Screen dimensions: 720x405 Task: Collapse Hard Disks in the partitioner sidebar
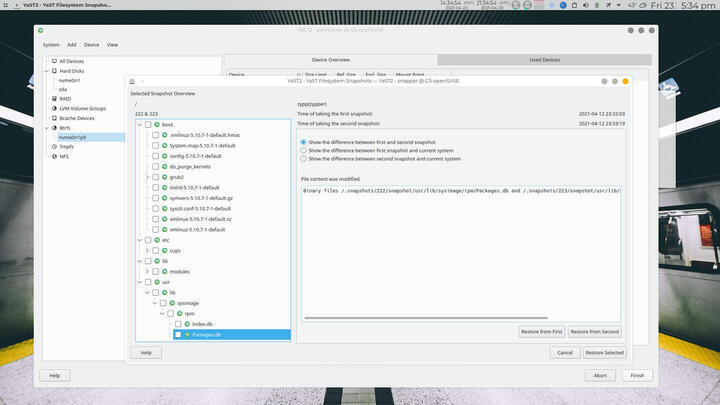coord(46,71)
